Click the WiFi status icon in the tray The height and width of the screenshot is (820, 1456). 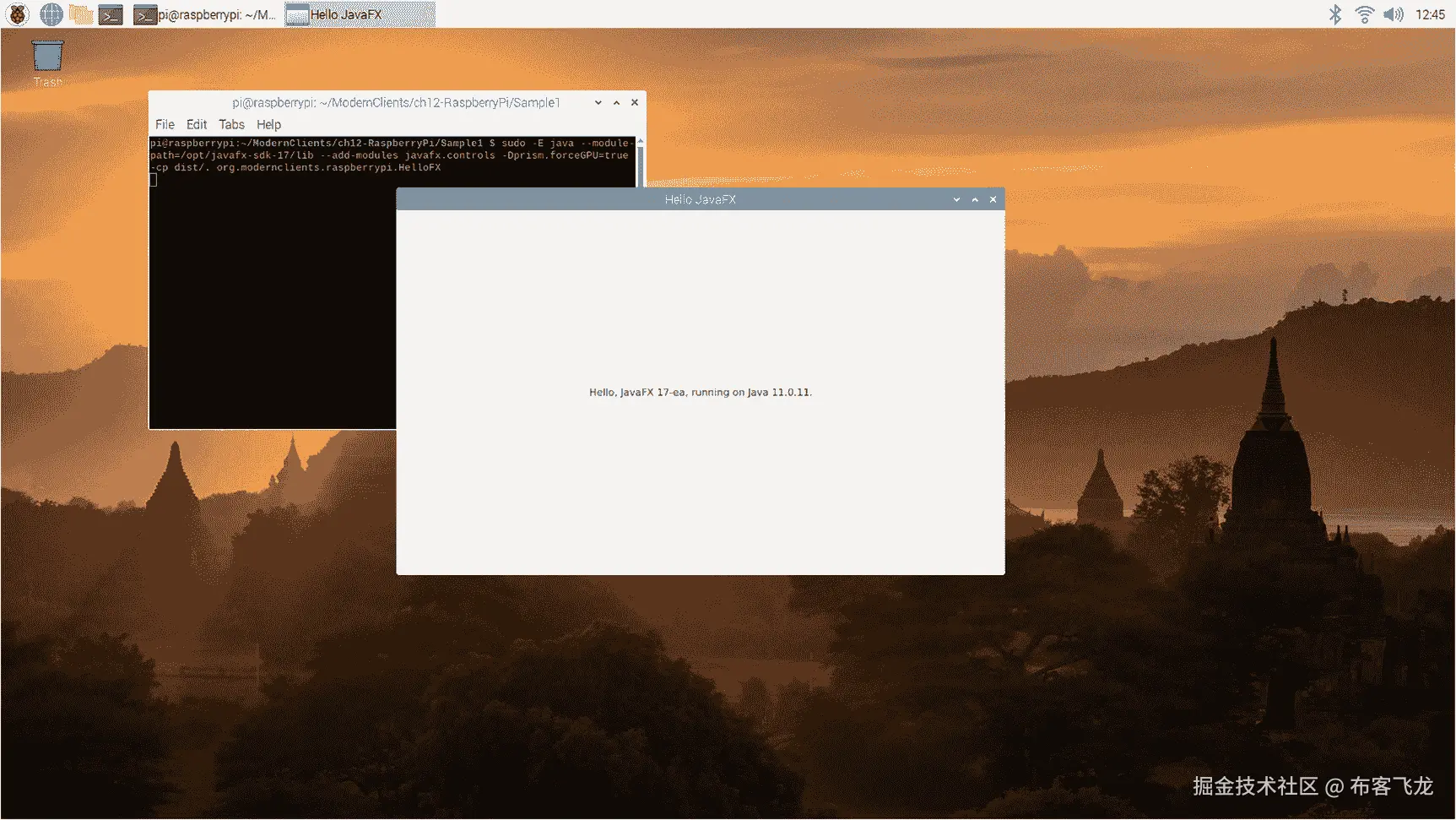click(x=1364, y=14)
